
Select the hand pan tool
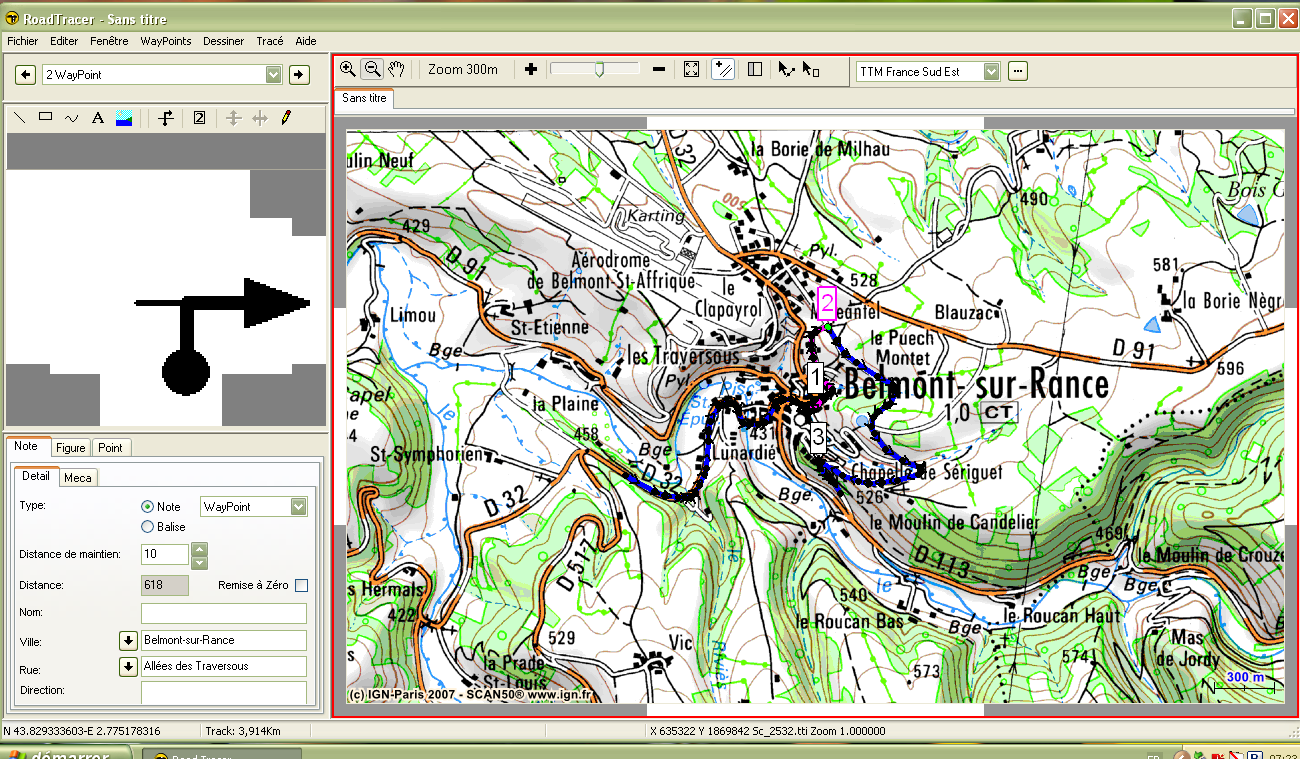coord(397,69)
